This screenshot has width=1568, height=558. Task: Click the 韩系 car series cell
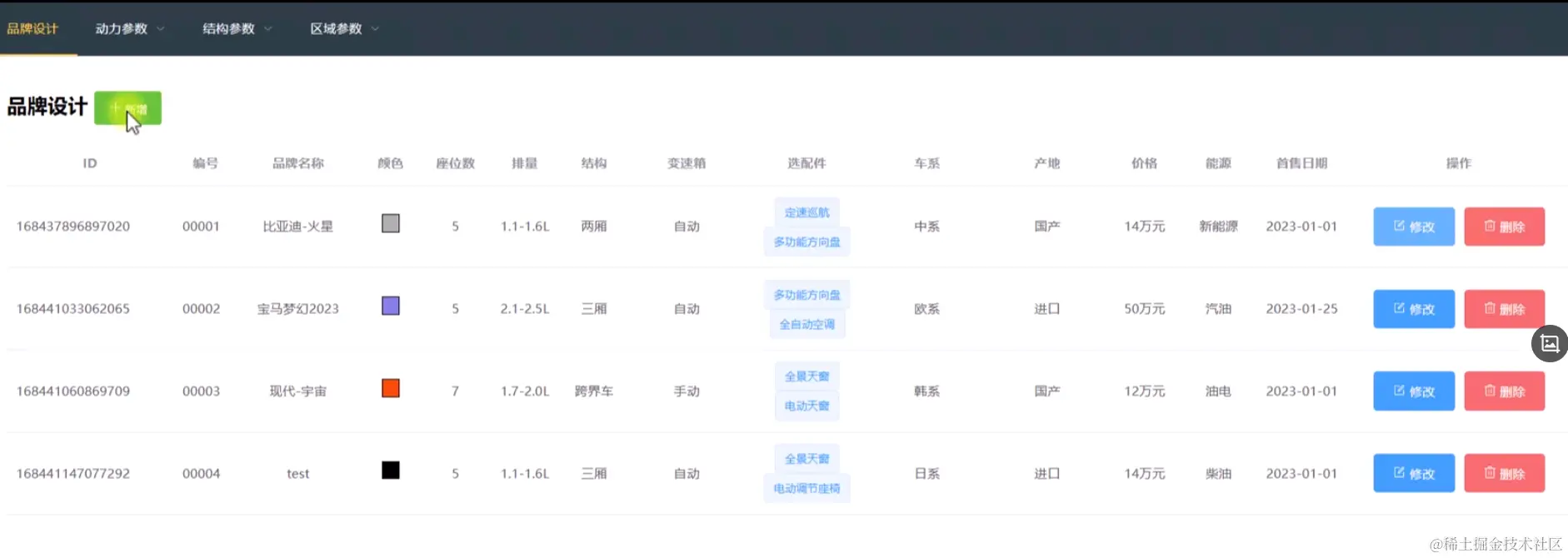[x=927, y=391]
